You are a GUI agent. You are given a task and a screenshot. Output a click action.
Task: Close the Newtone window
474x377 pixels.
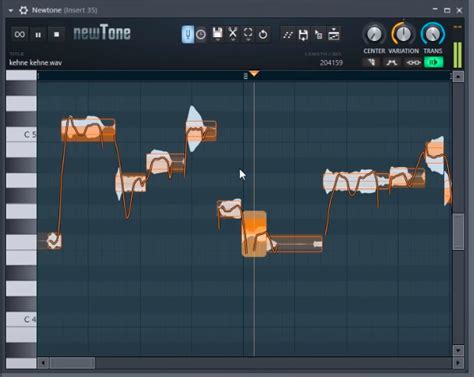coord(459,10)
